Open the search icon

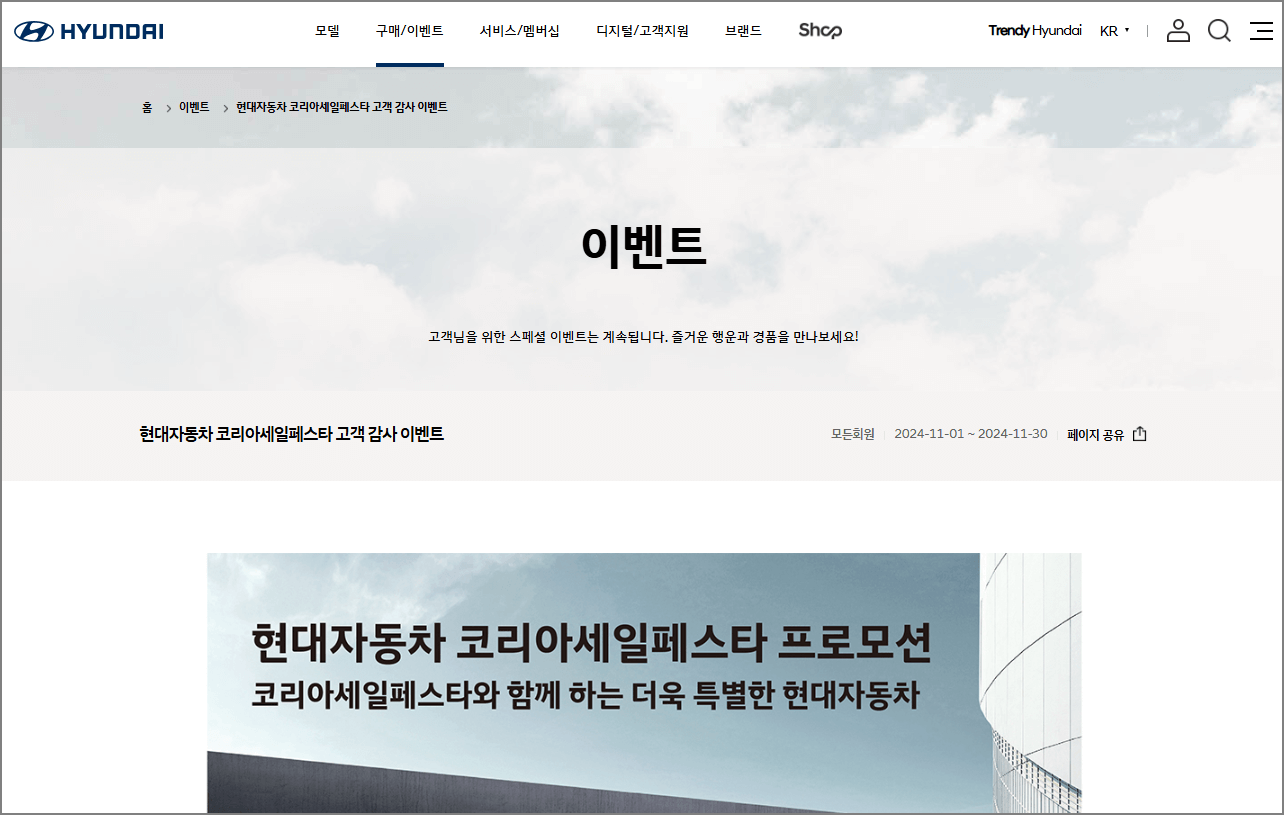(1219, 31)
